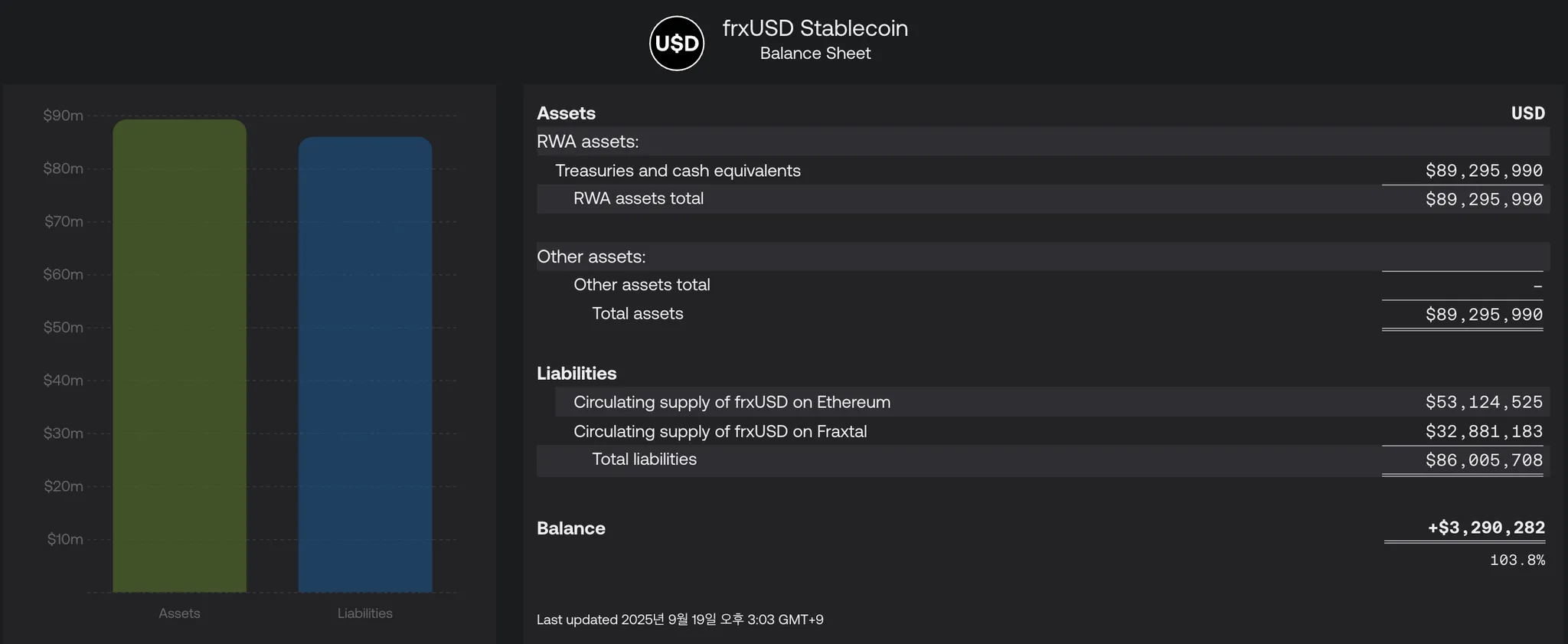Click the Balance amount +$3,290,282
This screenshot has width=1568, height=644.
[1485, 528]
